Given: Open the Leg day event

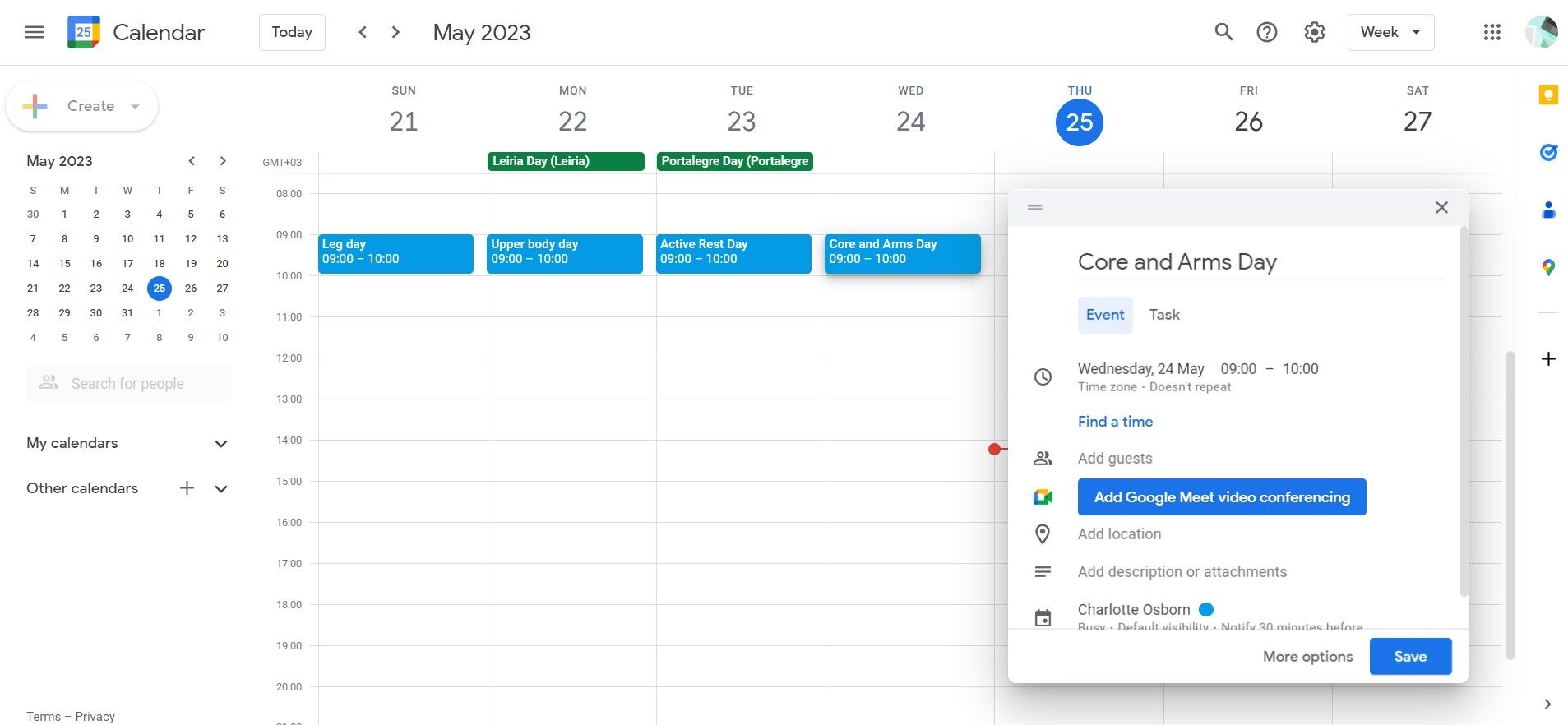Looking at the screenshot, I should point(395,253).
